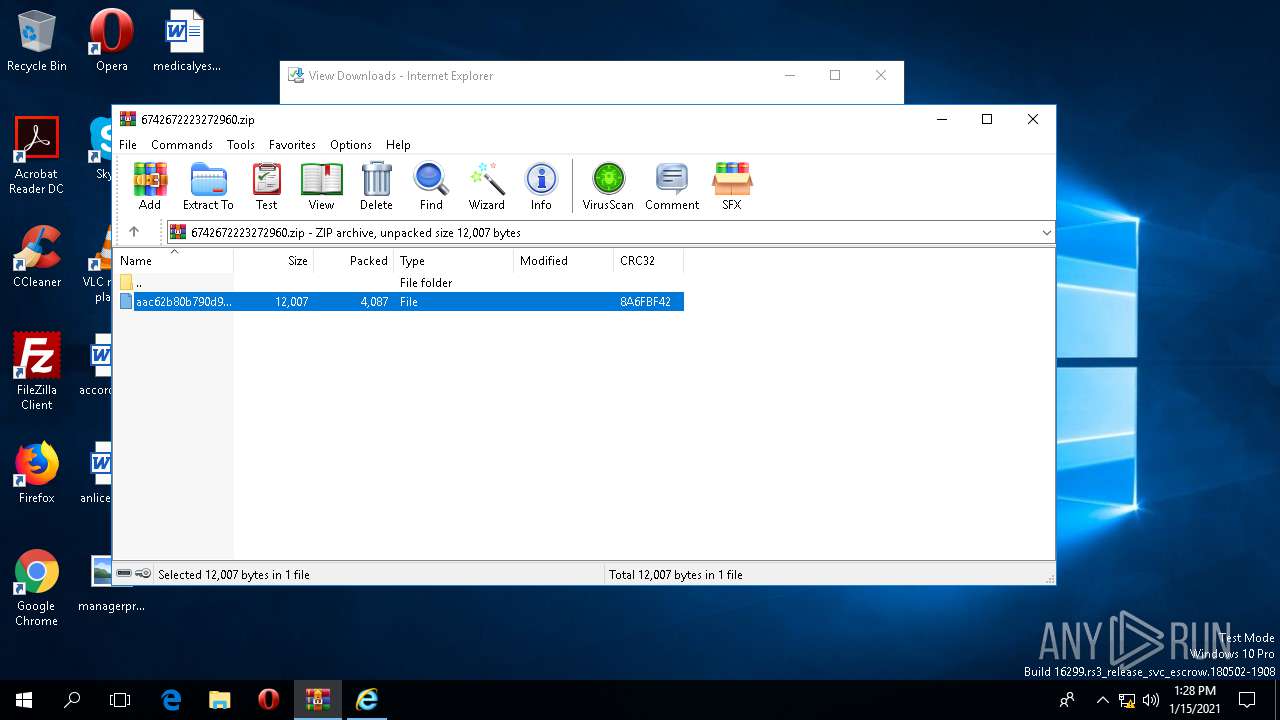Expand the archive path dropdown arrow
Image resolution: width=1280 pixels, height=720 pixels.
click(x=1046, y=232)
